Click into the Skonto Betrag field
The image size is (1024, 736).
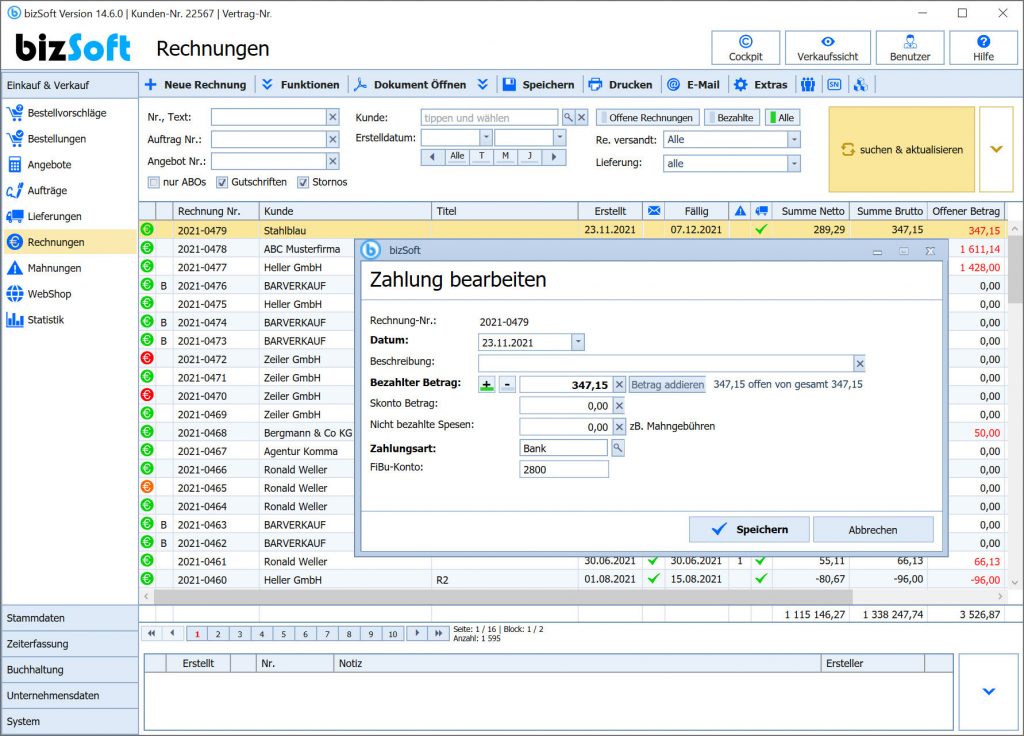tap(566, 406)
